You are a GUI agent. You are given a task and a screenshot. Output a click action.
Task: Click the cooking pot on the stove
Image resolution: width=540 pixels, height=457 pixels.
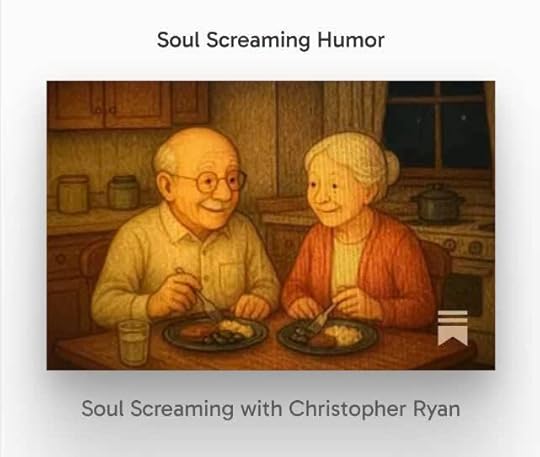pos(438,202)
